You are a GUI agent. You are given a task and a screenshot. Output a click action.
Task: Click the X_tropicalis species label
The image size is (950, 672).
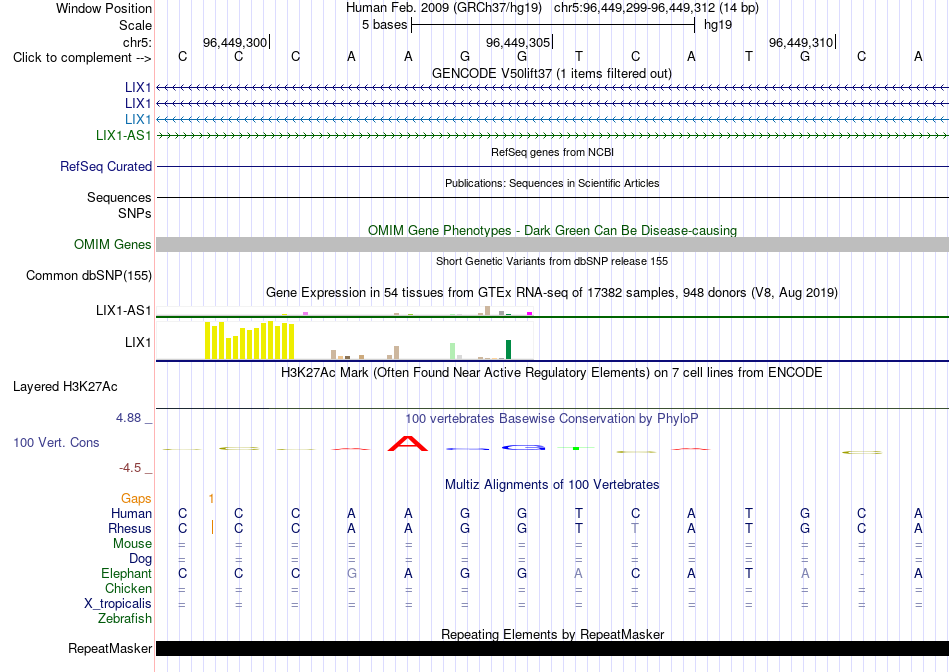point(118,604)
